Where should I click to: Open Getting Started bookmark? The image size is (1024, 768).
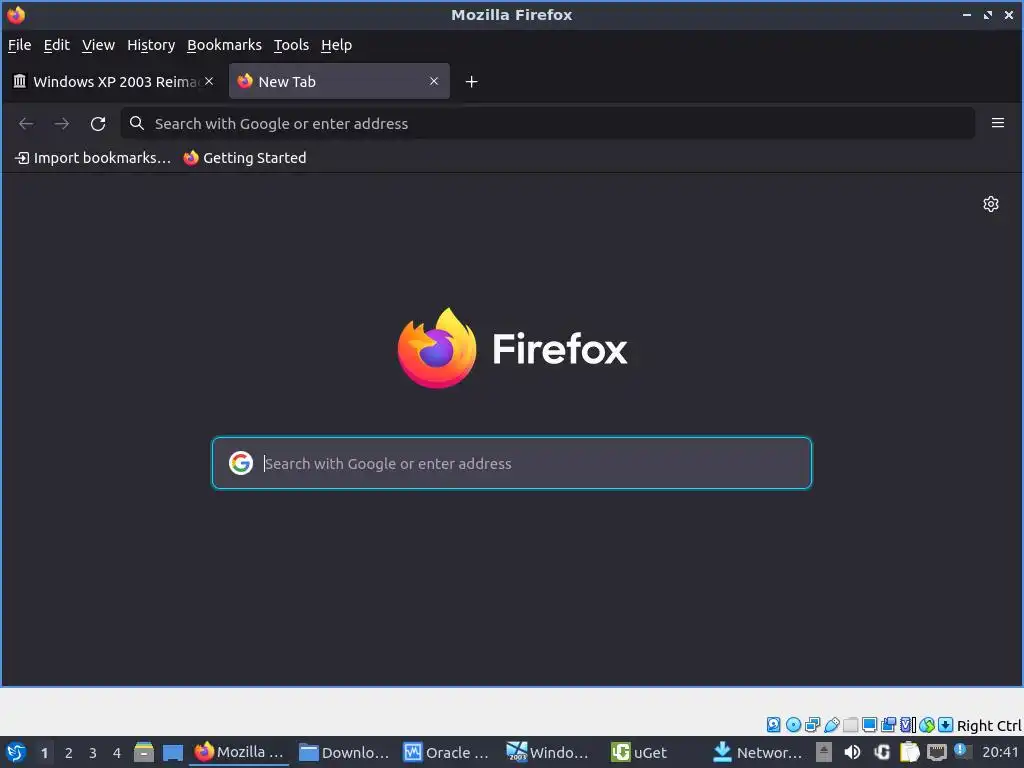pyautogui.click(x=244, y=158)
